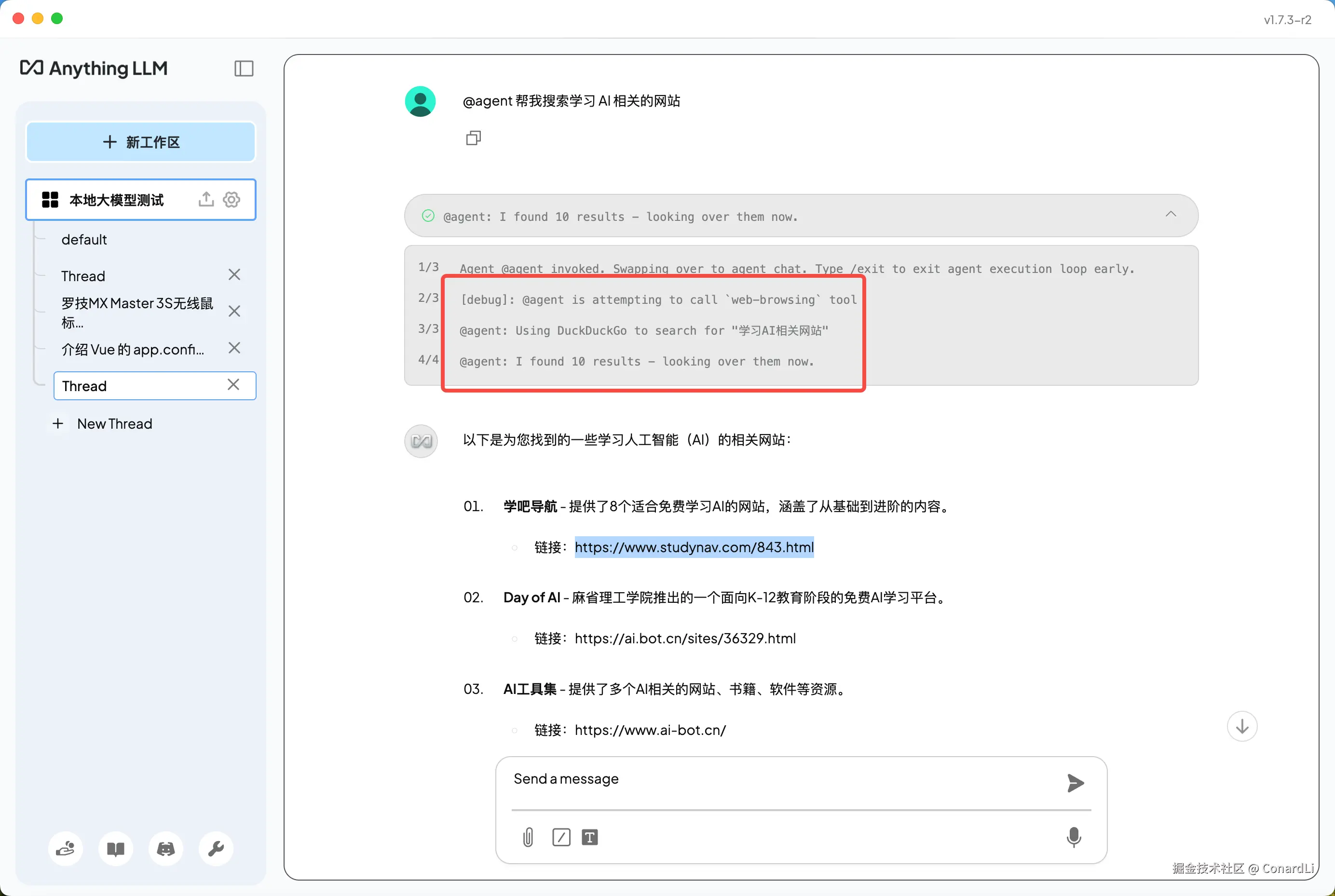
Task: Activate the microphone voice input
Action: (x=1074, y=837)
